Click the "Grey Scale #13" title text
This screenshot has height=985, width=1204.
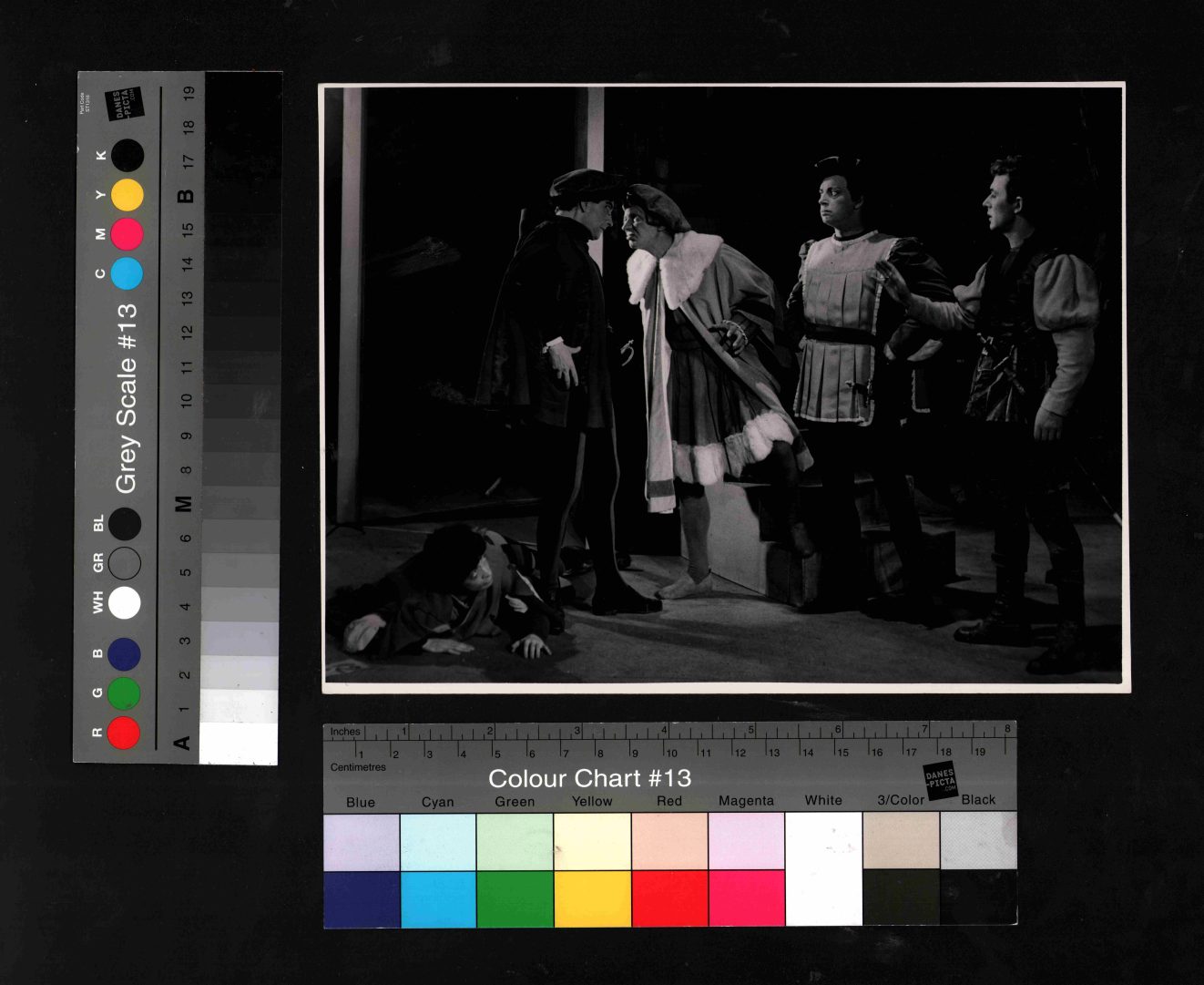(126, 398)
